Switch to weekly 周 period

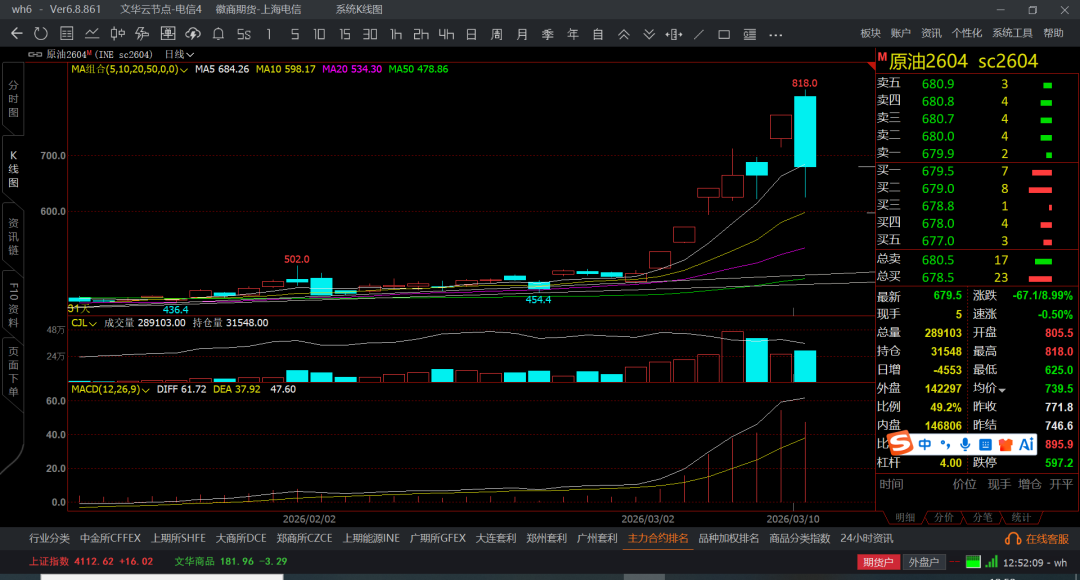(497, 34)
